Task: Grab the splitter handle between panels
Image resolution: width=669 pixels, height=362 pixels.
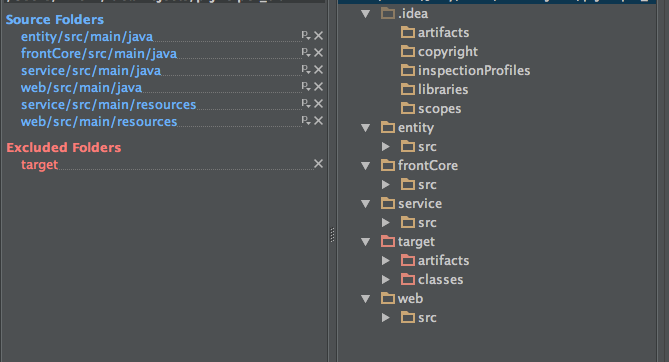Action: pyautogui.click(x=332, y=235)
